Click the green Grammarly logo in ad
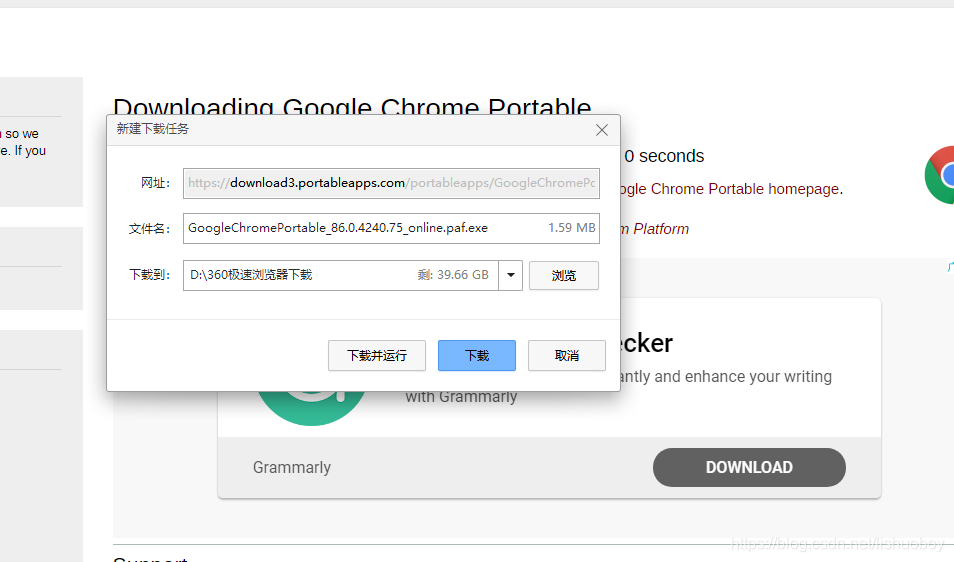Viewport: 954px width, 562px height. (x=312, y=408)
